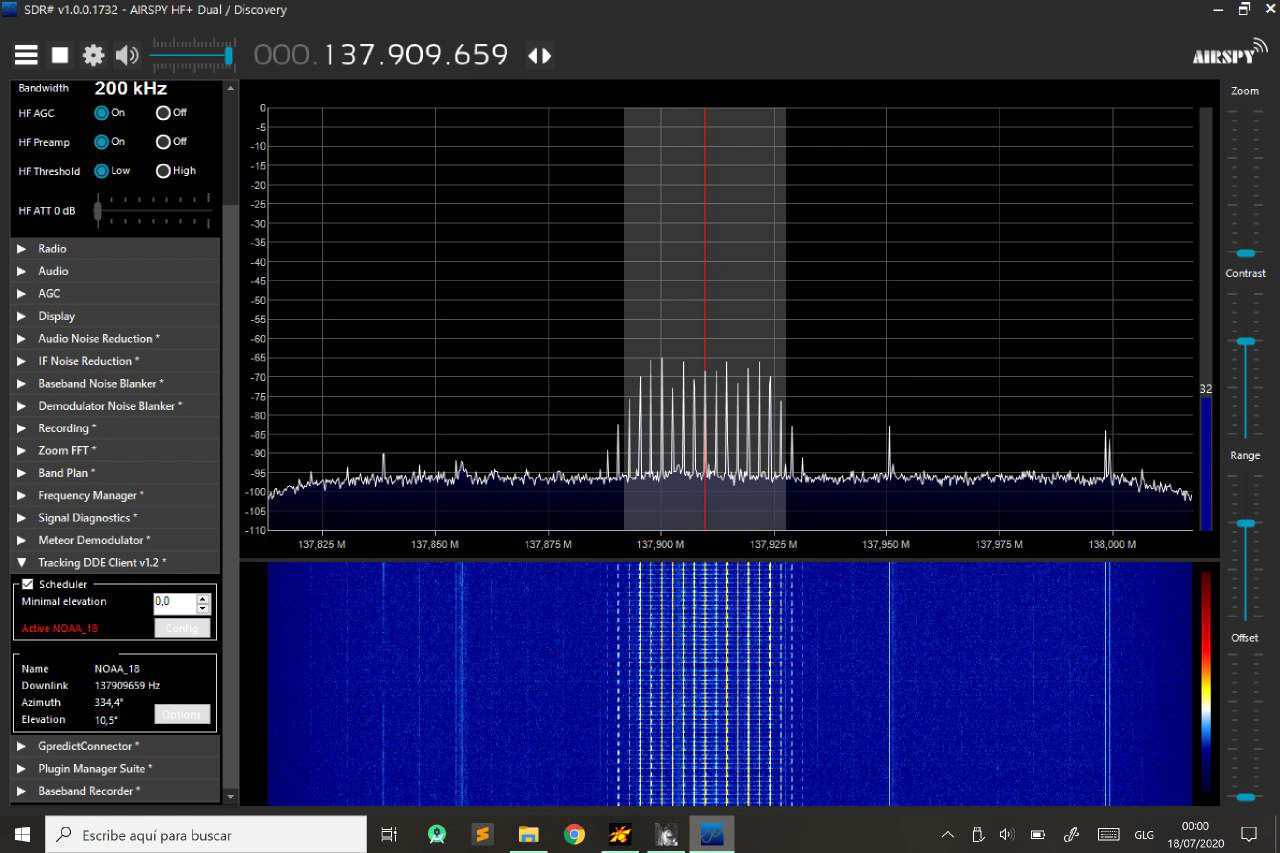The width and height of the screenshot is (1280, 853).
Task: Open the notifications action center
Action: pyautogui.click(x=1249, y=834)
